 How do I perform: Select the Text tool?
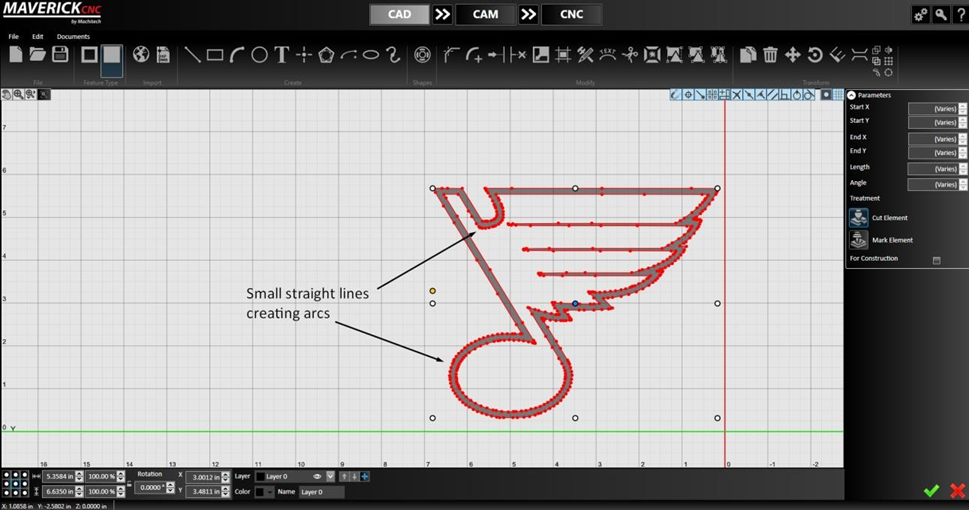tap(282, 55)
